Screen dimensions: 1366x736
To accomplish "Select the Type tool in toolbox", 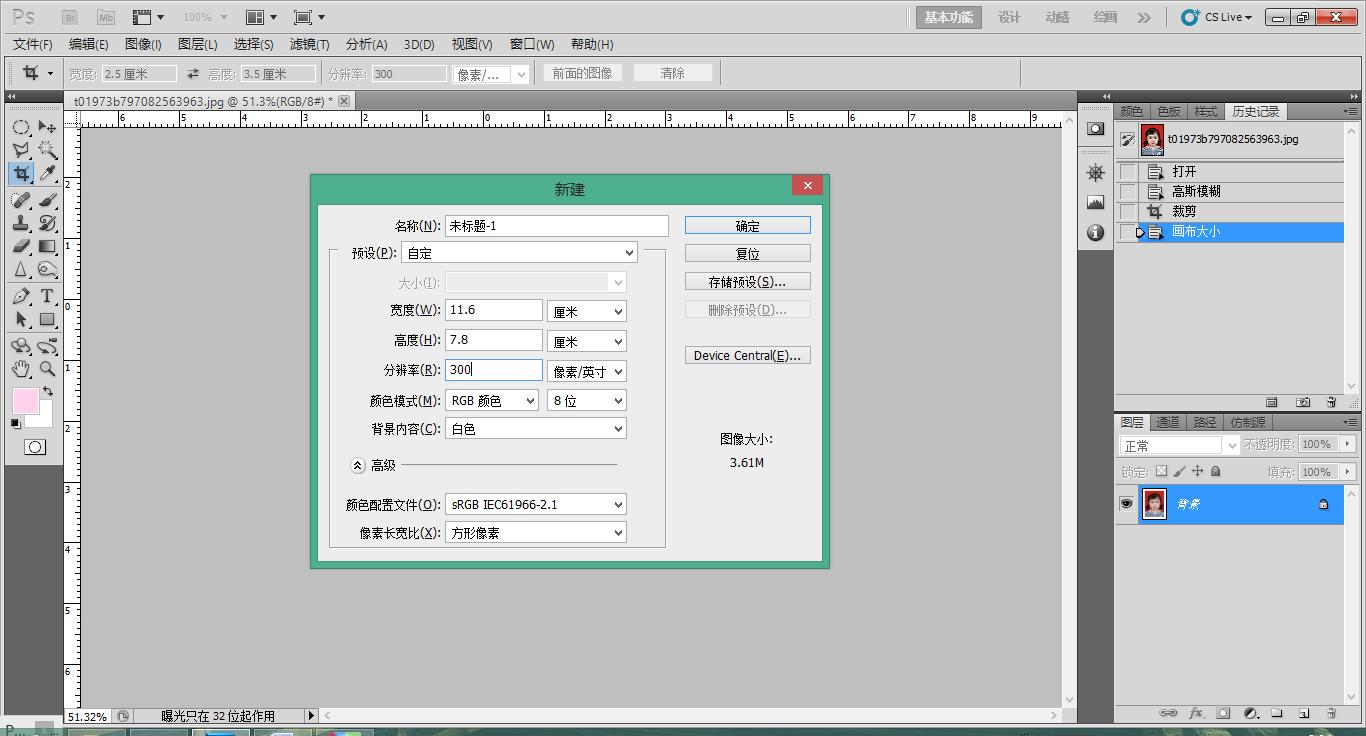I will coord(47,297).
